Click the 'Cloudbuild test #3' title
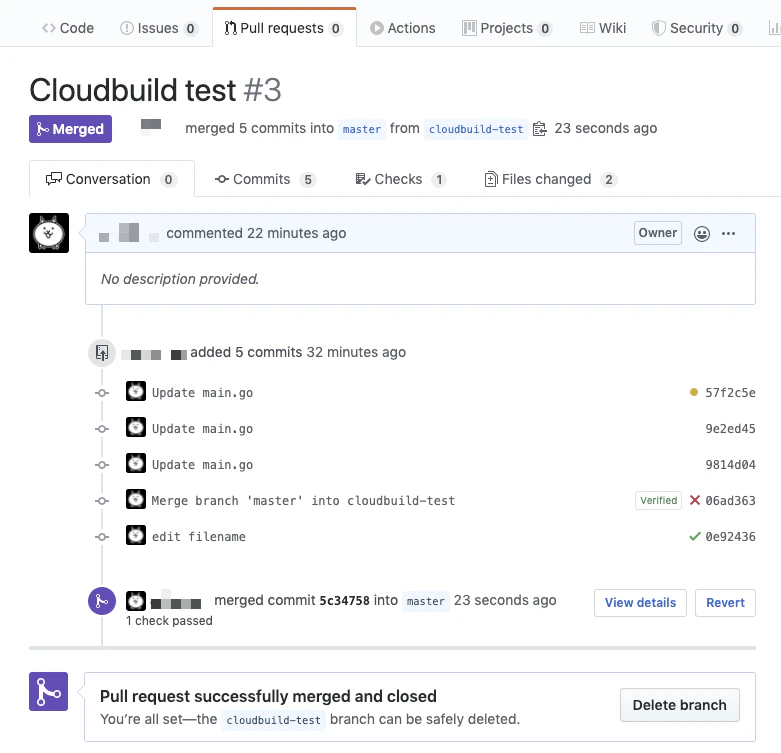Viewport: 781px width, 753px height. point(155,90)
